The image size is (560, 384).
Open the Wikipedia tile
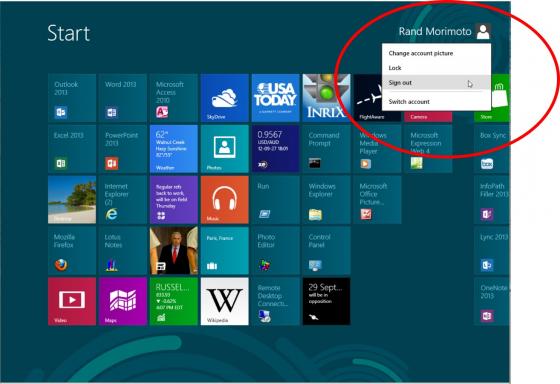[x=225, y=301]
